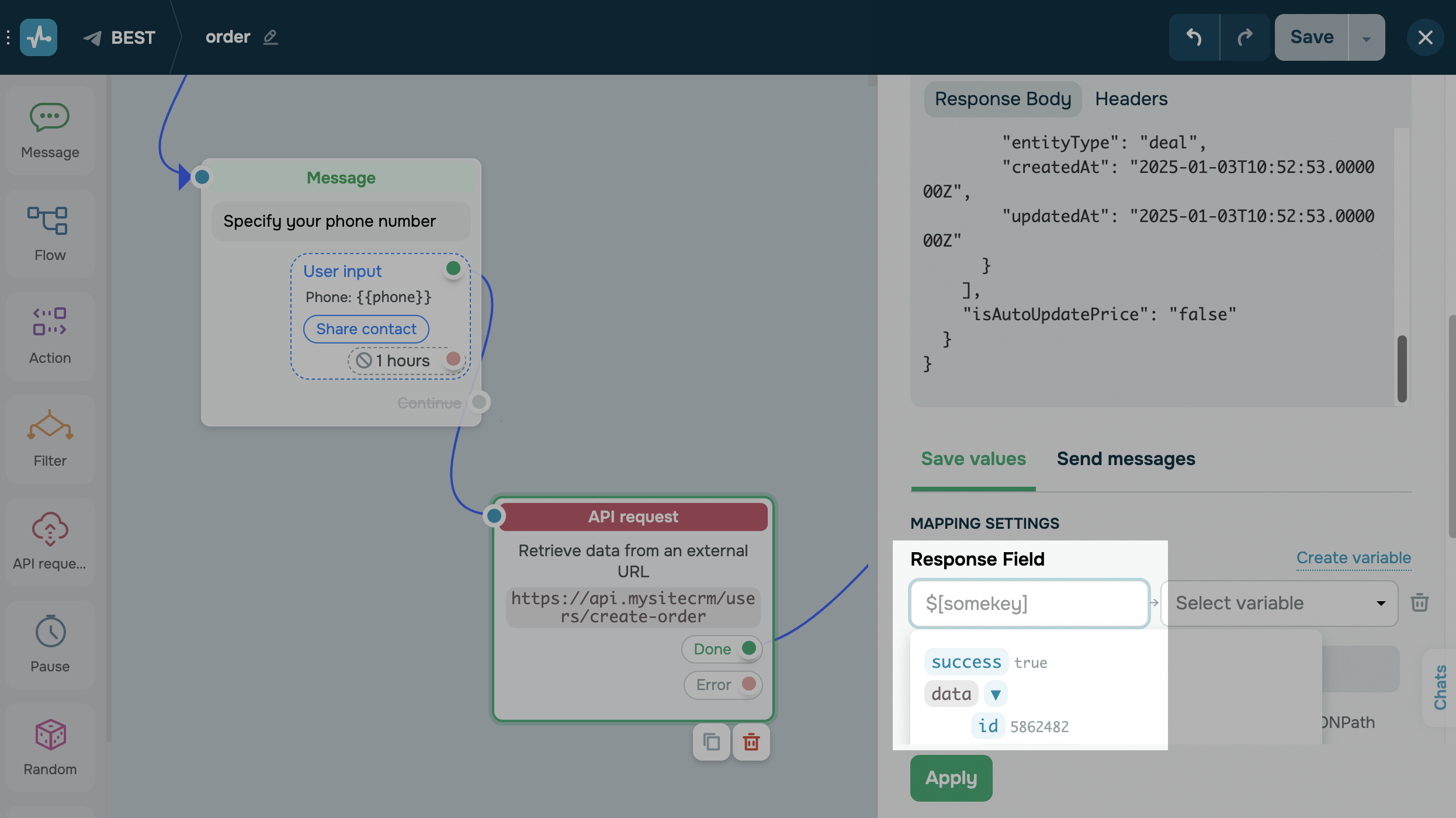Duplicate the API request block with copy icon
Screen dimensions: 1456x818
coord(711,742)
